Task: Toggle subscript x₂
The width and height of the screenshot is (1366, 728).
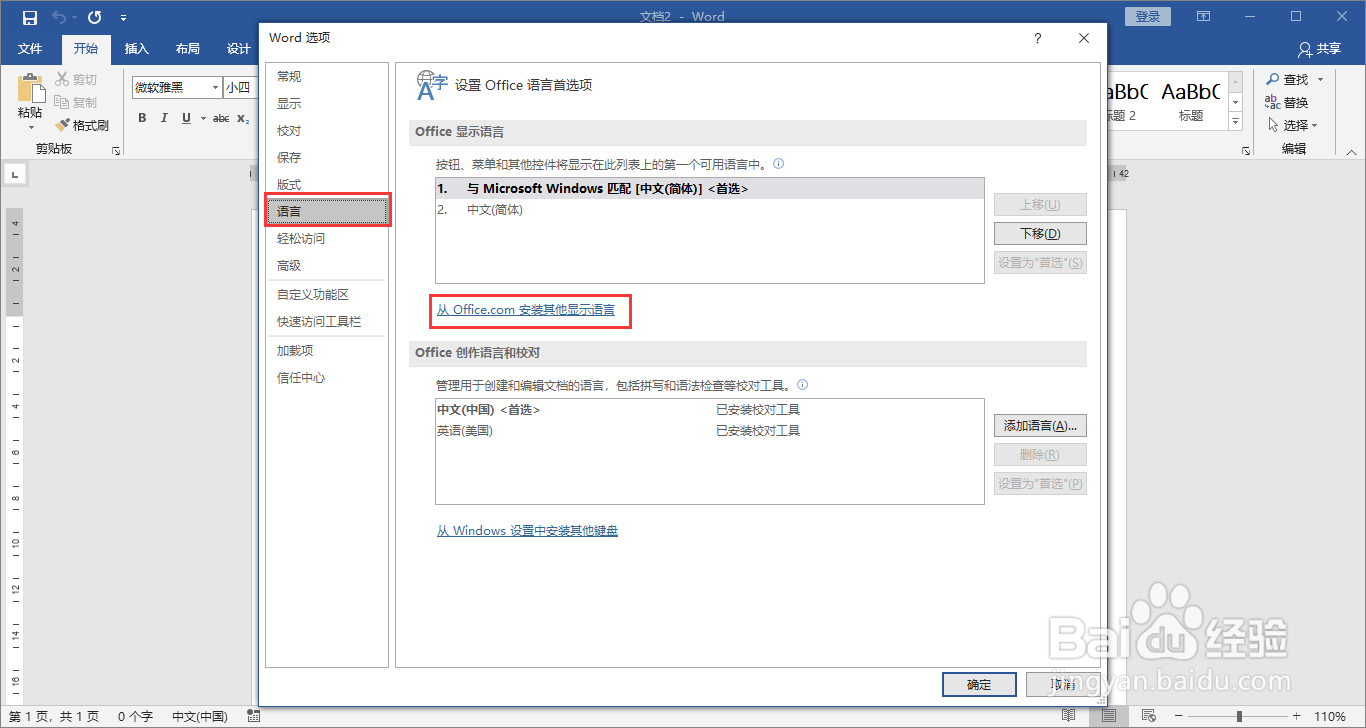Action: (x=243, y=118)
